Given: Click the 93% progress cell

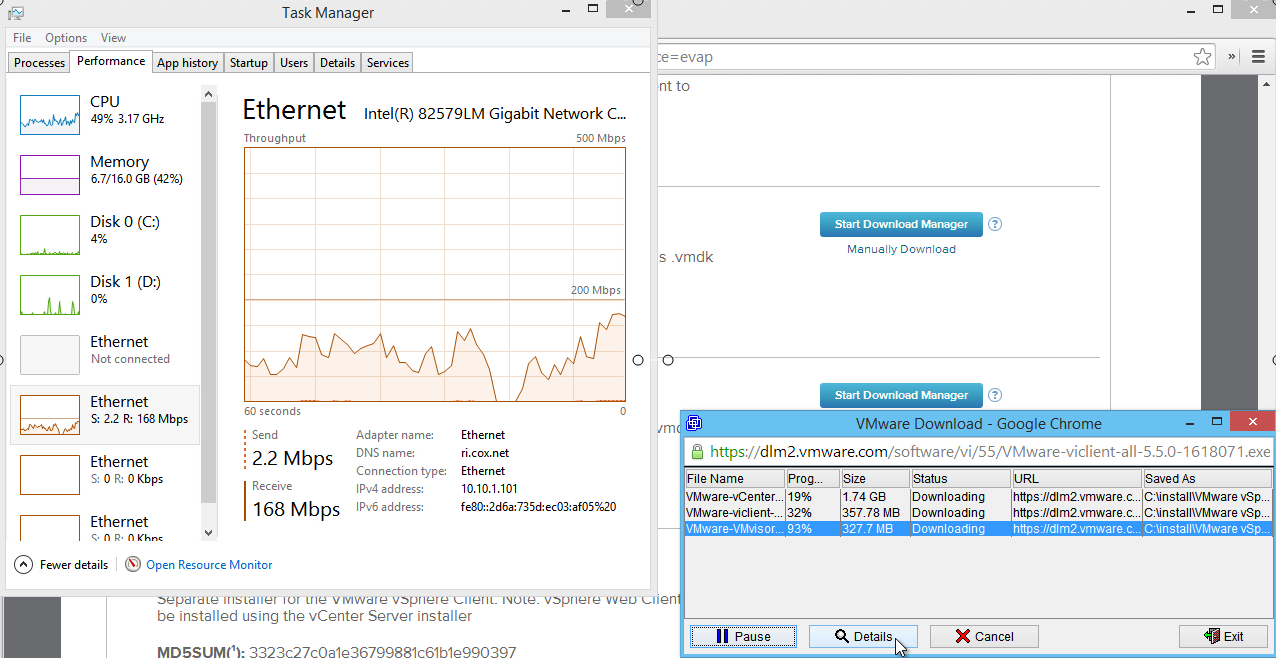Looking at the screenshot, I should click(813, 529).
